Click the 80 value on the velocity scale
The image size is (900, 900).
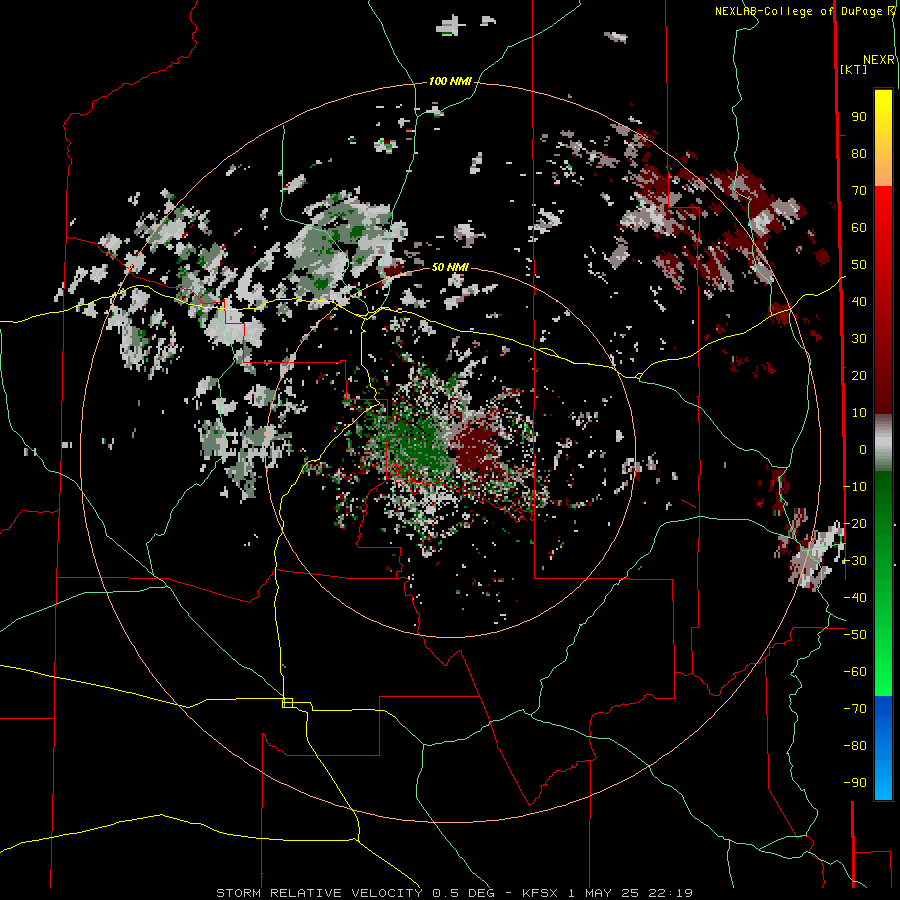click(859, 154)
